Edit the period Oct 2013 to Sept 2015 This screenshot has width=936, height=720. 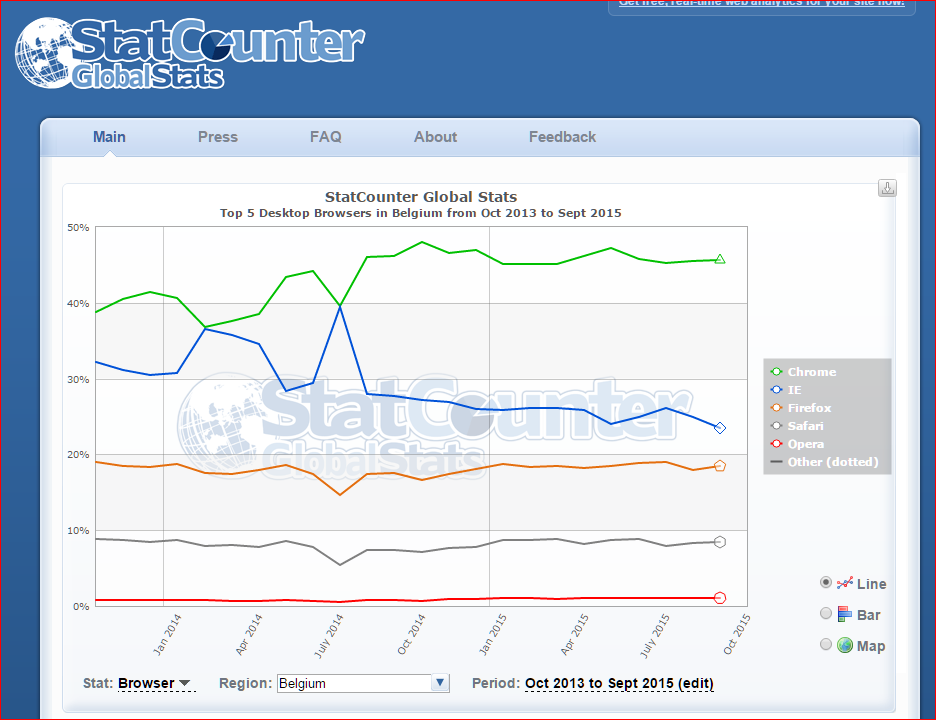[619, 684]
